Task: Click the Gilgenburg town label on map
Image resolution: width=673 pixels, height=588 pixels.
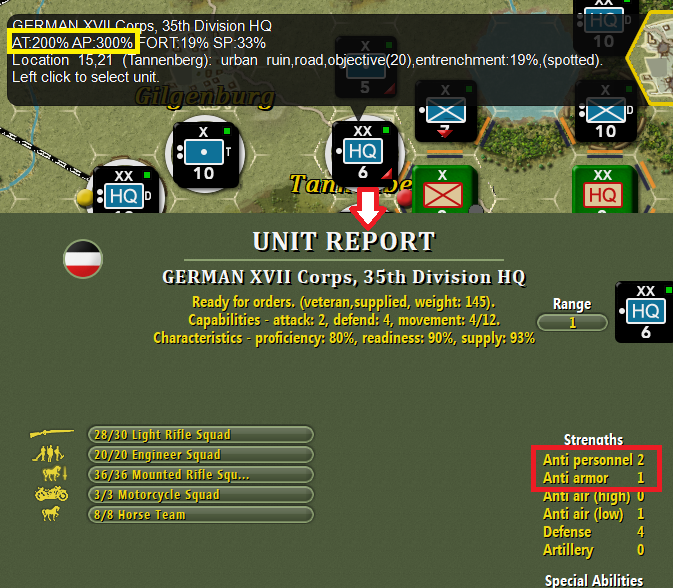Action: 205,96
